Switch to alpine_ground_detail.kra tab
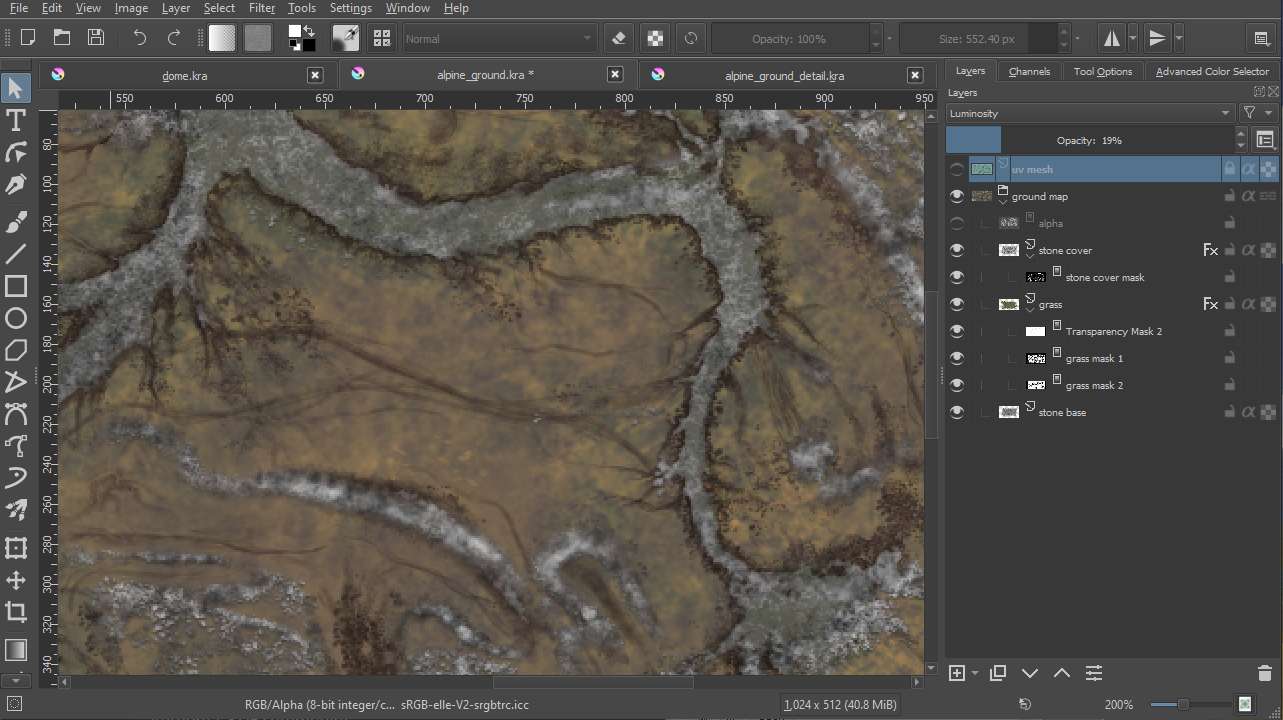This screenshot has height=720, width=1283. pos(785,75)
